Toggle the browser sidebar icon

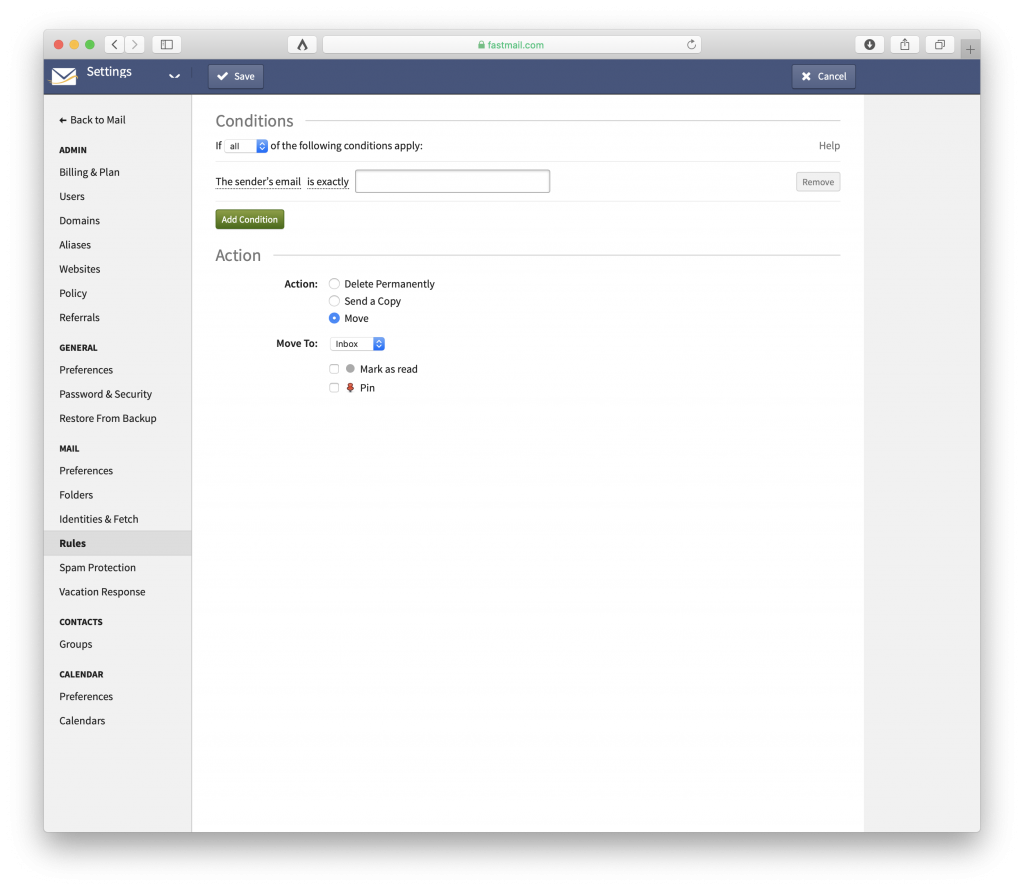166,44
